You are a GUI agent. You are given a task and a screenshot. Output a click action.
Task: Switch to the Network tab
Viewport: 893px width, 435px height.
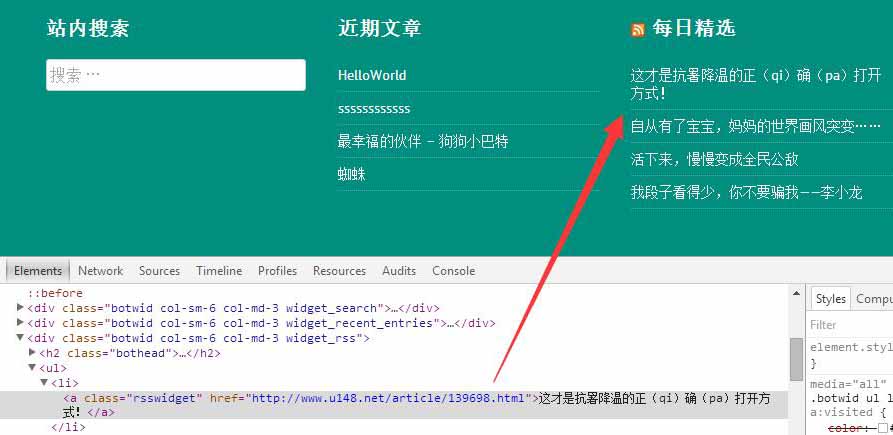coord(100,270)
